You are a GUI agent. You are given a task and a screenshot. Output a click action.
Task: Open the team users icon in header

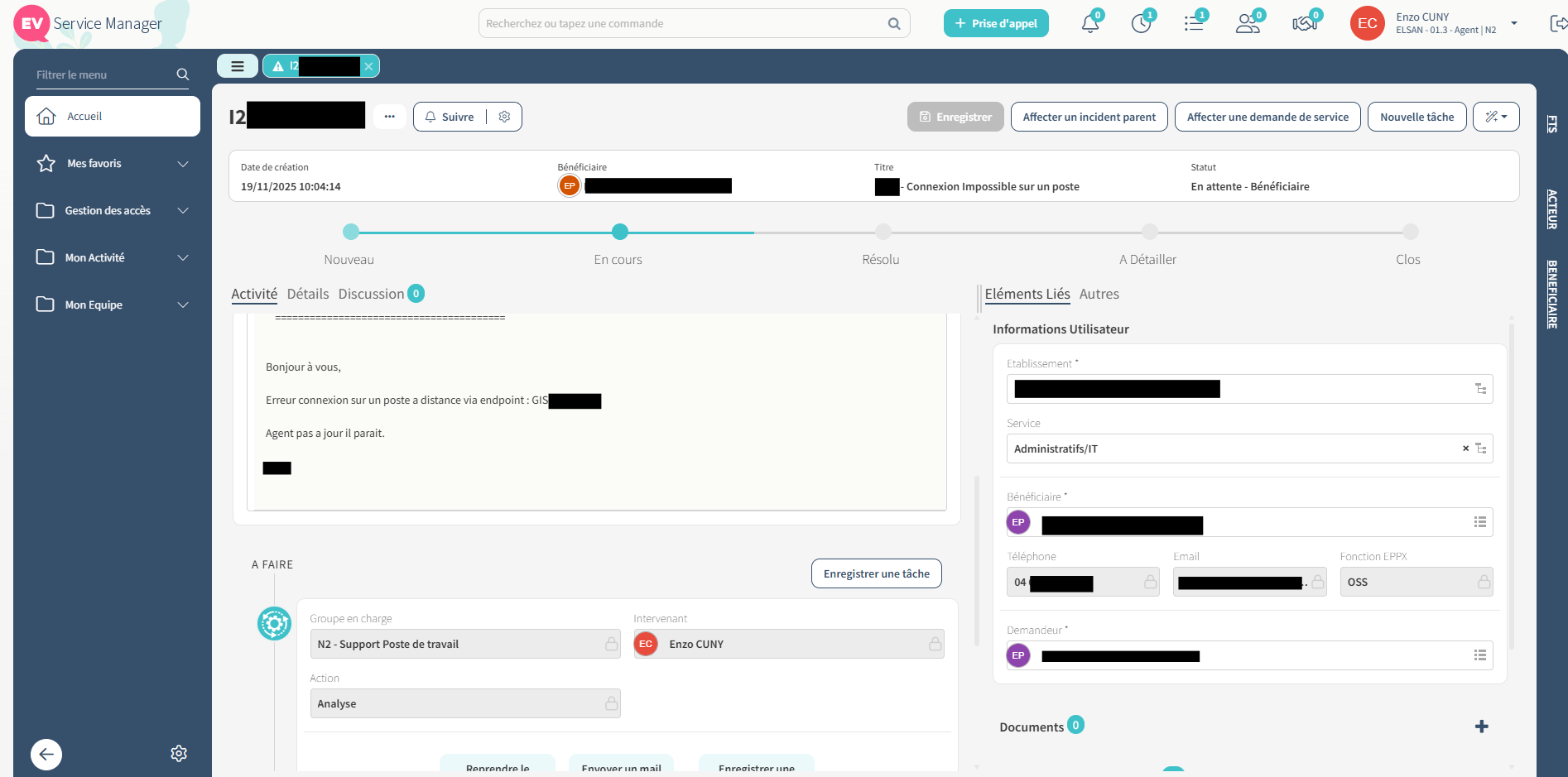pos(1248,23)
